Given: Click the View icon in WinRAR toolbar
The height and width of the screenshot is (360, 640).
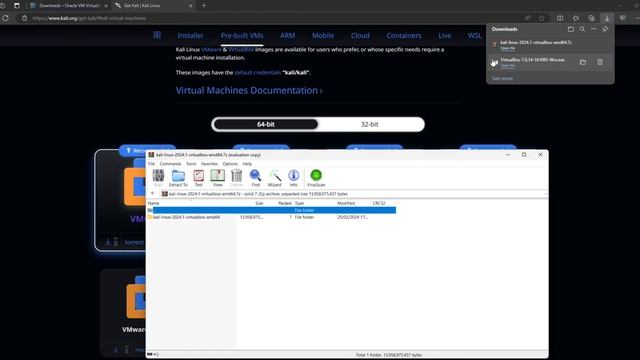Looking at the screenshot, I should pos(218,178).
